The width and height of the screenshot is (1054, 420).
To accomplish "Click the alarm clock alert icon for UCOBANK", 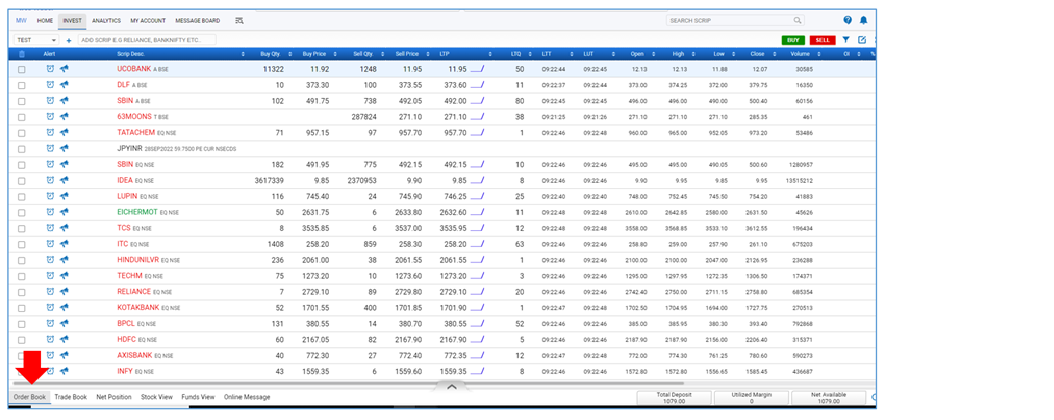I will click(x=50, y=69).
